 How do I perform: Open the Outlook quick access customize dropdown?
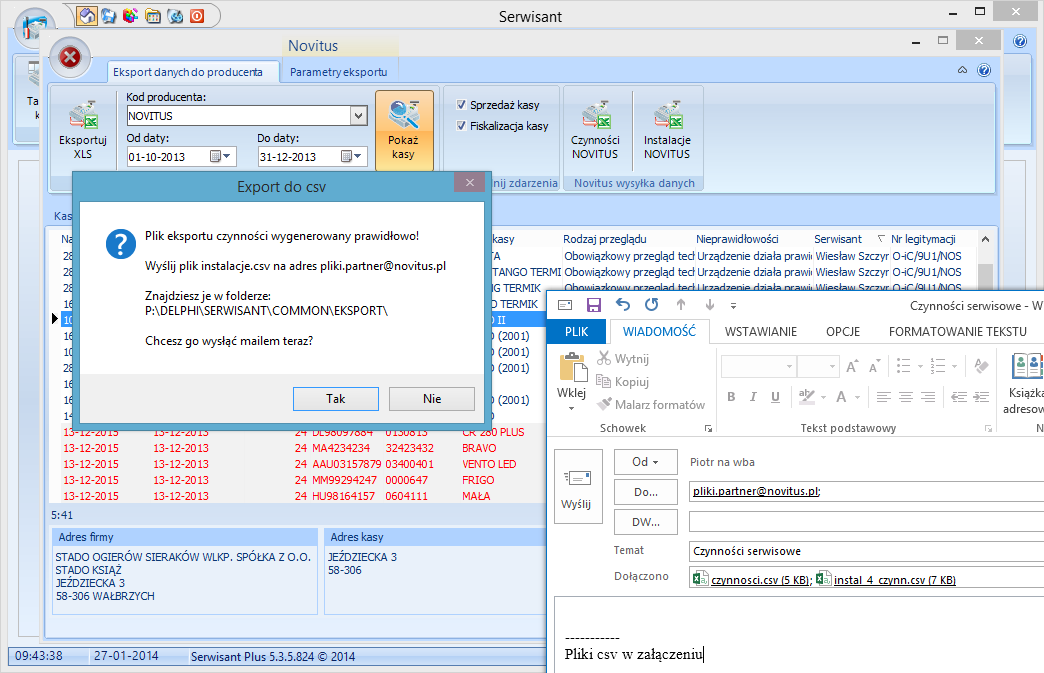click(x=733, y=306)
